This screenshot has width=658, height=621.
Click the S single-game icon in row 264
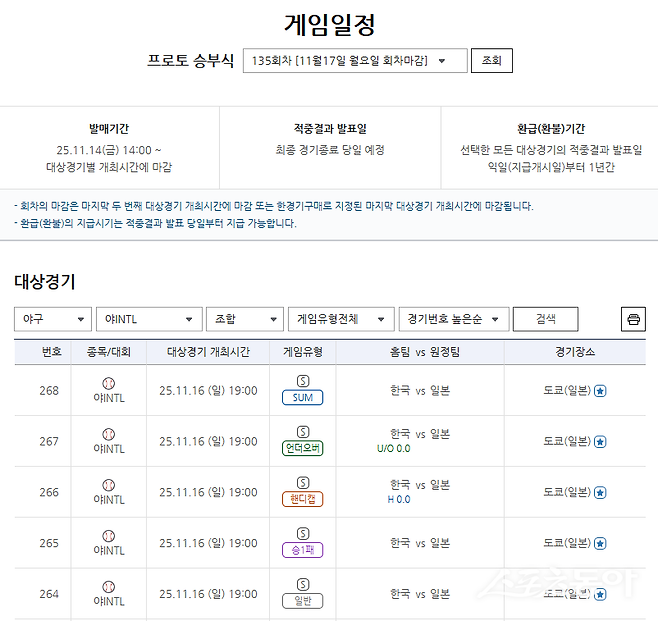303,584
